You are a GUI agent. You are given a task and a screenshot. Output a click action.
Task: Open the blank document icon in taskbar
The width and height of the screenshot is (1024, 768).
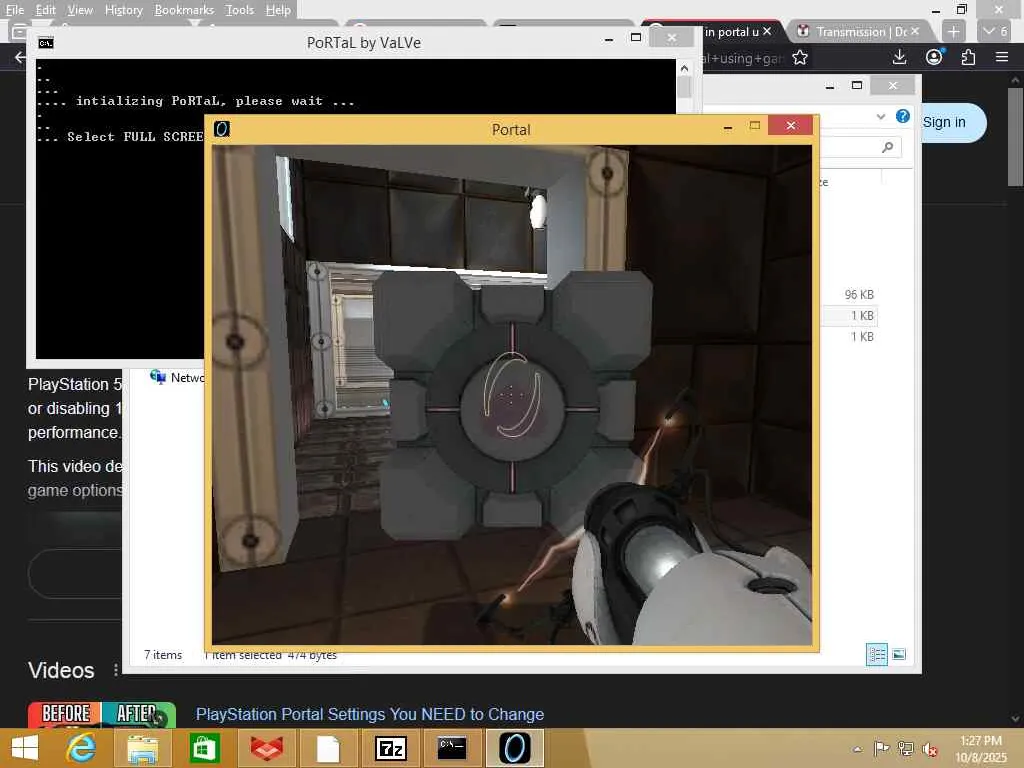328,748
